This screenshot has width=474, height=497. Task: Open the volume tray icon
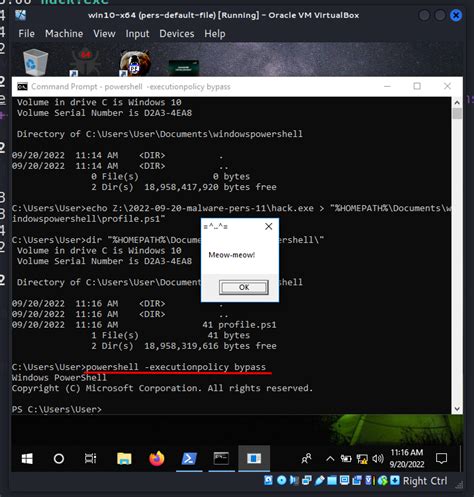coord(378,459)
